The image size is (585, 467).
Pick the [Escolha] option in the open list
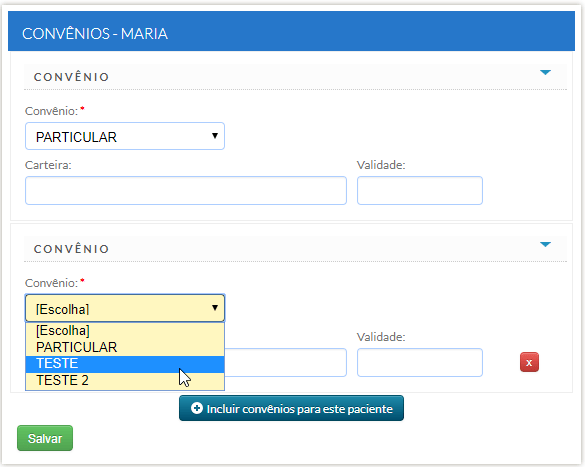pos(125,331)
